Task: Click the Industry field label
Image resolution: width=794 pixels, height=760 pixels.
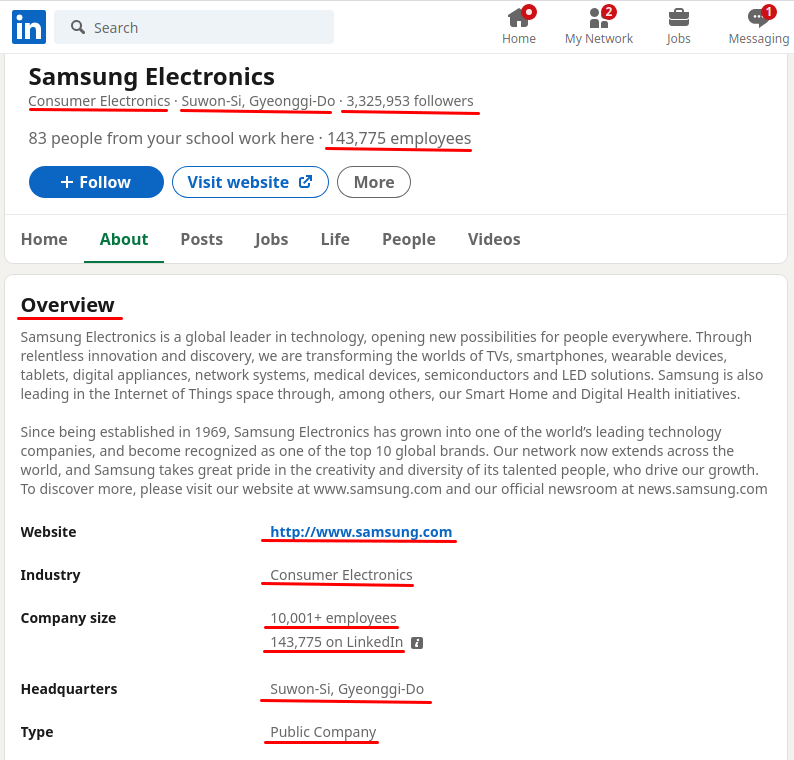Action: point(51,575)
